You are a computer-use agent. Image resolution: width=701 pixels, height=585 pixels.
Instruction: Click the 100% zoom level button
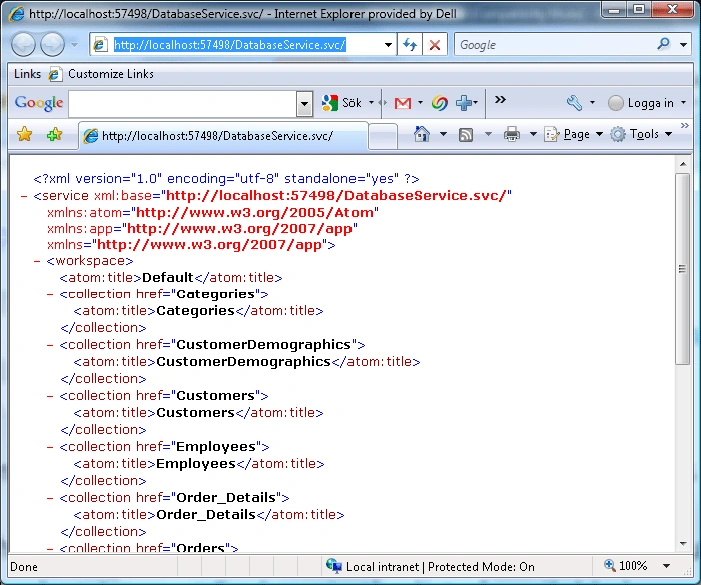tap(625, 566)
